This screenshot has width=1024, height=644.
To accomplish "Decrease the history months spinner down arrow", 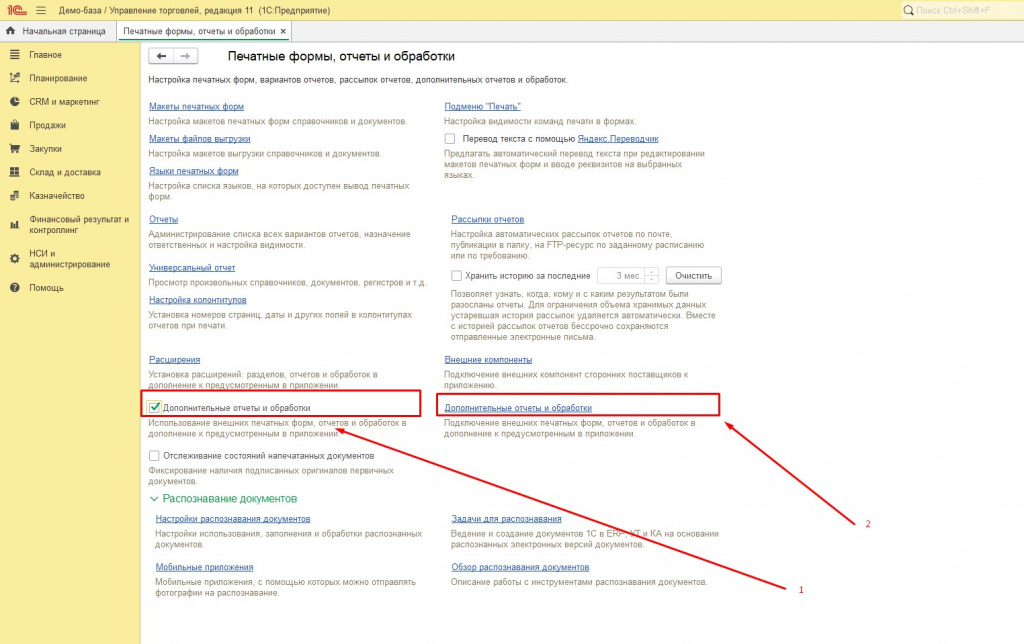I will click(x=652, y=280).
